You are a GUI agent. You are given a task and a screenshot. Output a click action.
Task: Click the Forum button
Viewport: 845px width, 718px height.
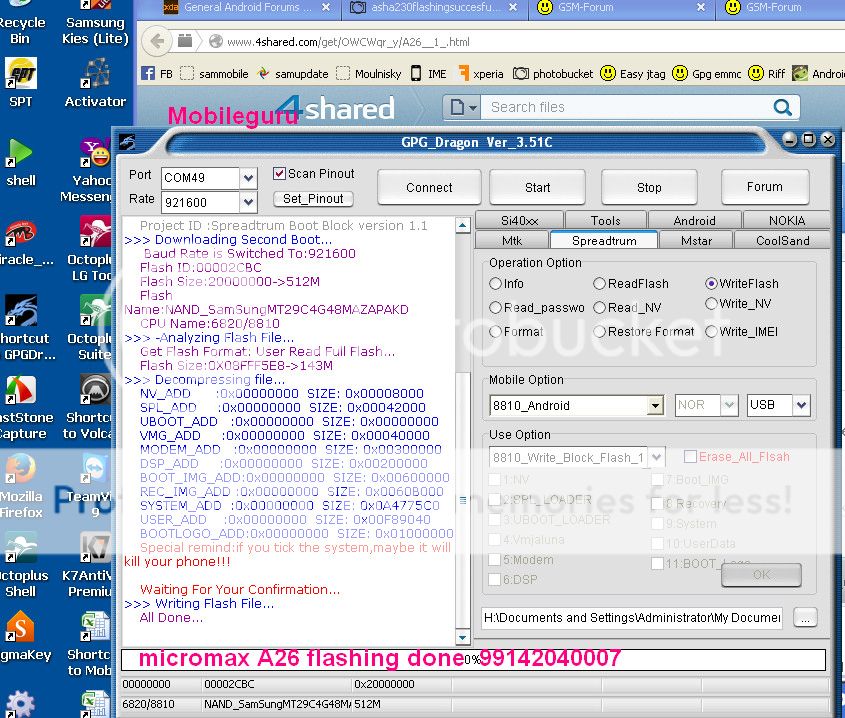pos(765,187)
